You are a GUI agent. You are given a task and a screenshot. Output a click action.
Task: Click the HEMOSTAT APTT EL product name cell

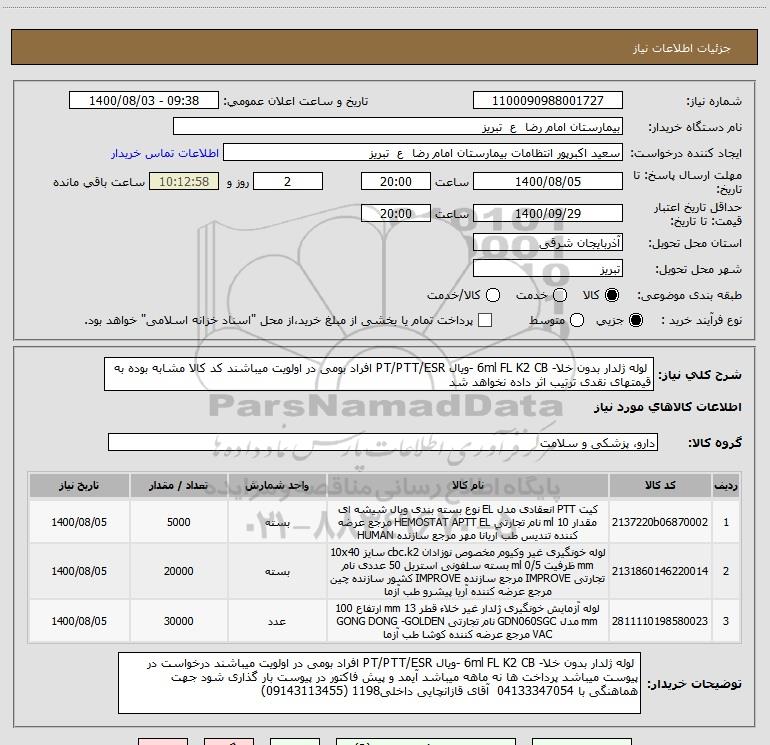(x=468, y=522)
